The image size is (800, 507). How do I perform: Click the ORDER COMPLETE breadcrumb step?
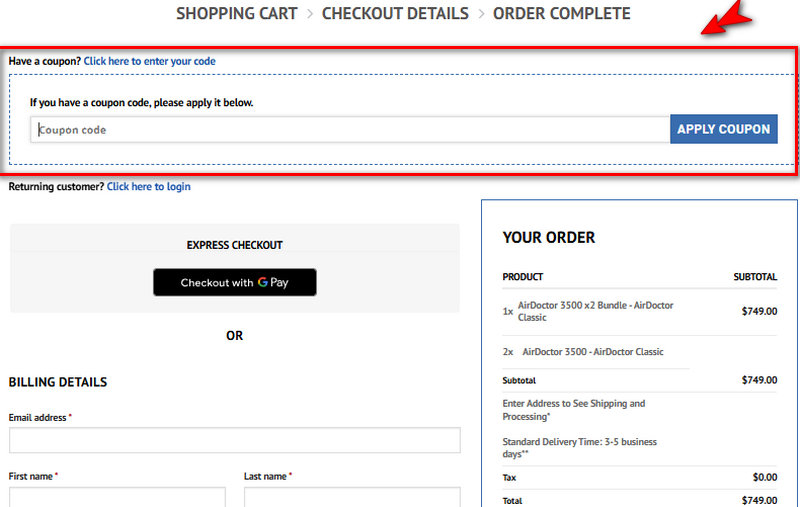pos(562,14)
